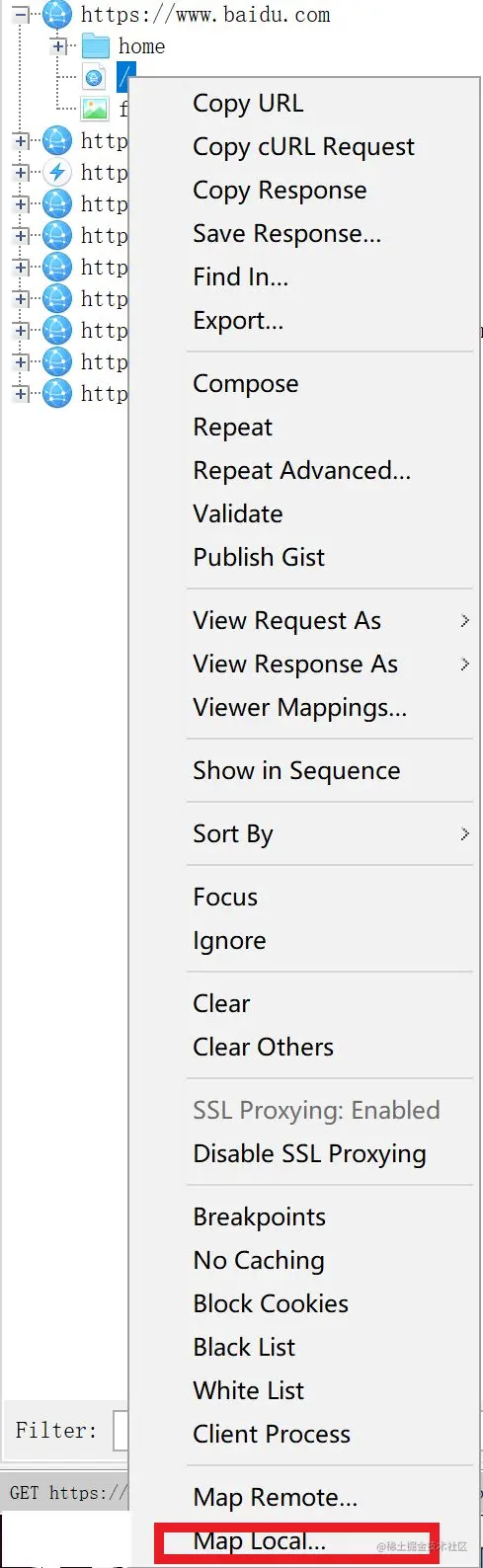The image size is (483, 1568).
Task: Expand the home folder node
Action: [x=58, y=45]
